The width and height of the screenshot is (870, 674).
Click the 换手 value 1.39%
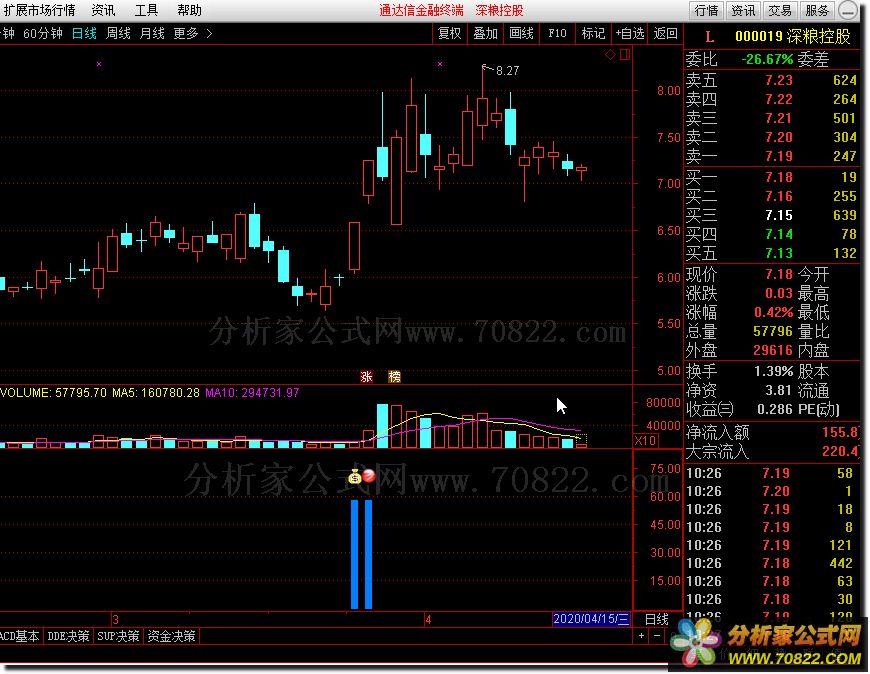pyautogui.click(x=773, y=372)
